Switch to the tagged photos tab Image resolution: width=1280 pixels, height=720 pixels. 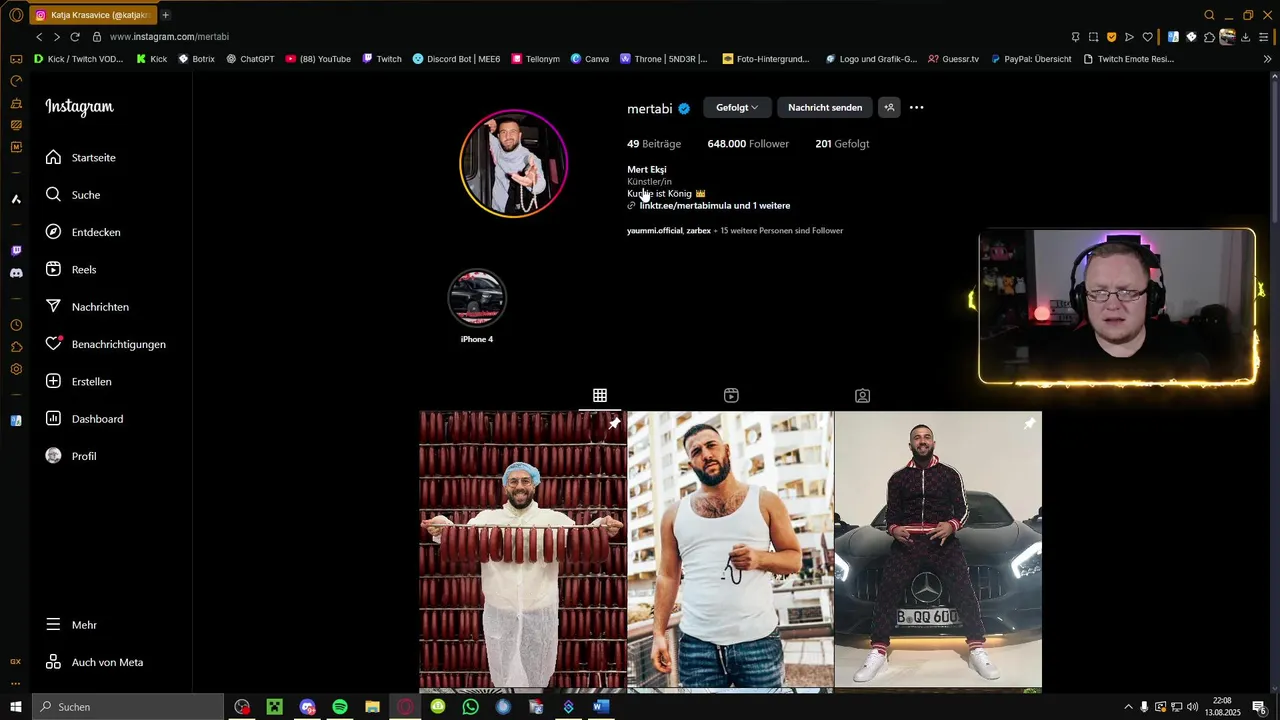click(862, 396)
